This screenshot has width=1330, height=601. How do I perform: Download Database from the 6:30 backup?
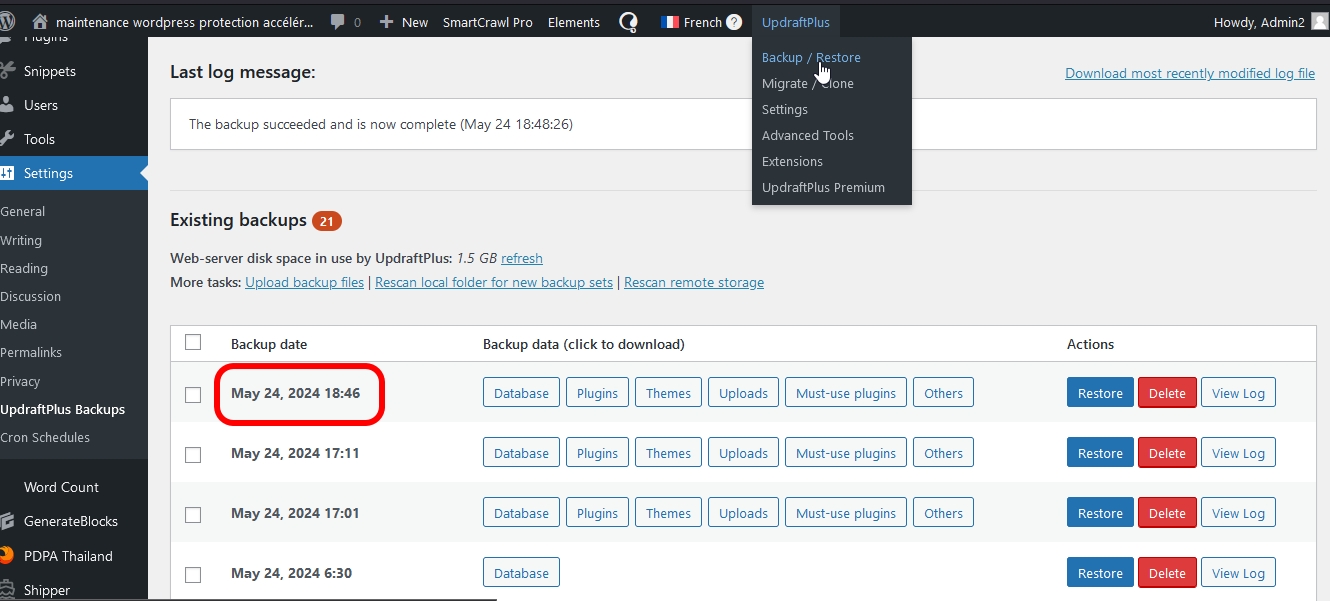coord(521,573)
